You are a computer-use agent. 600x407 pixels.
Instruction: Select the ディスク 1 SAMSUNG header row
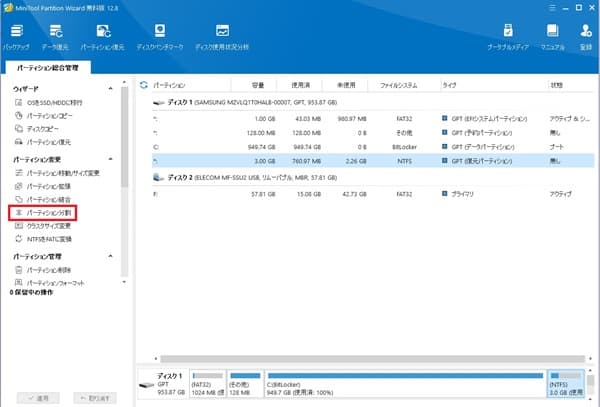(x=373, y=103)
